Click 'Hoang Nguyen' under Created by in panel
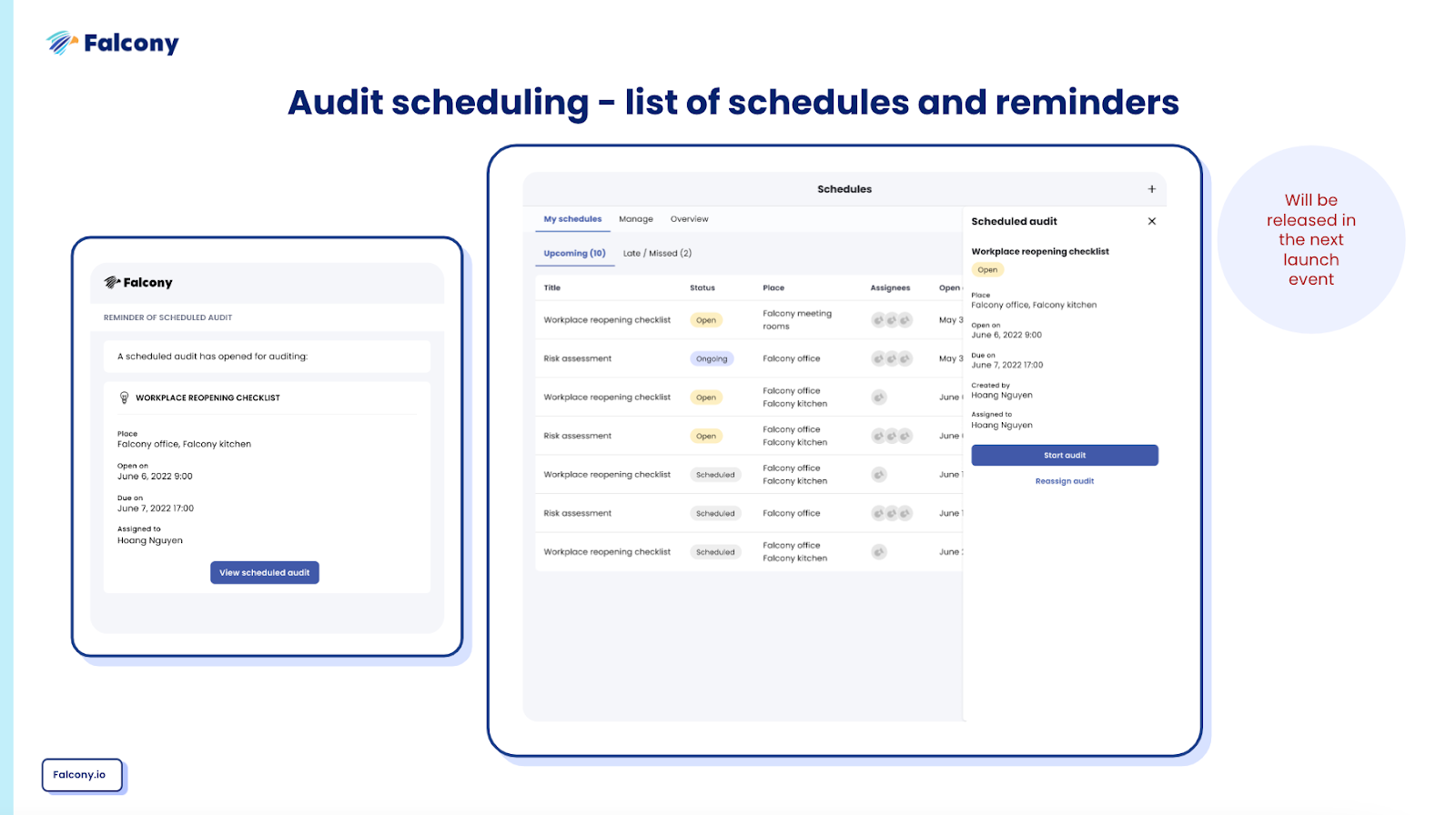 click(1002, 395)
